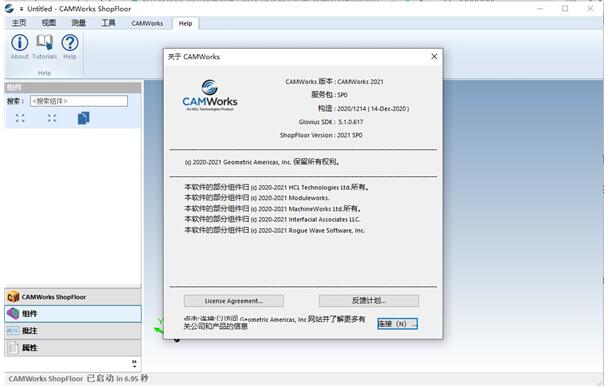
Task: Click app icon in title bar
Action: 9,8
